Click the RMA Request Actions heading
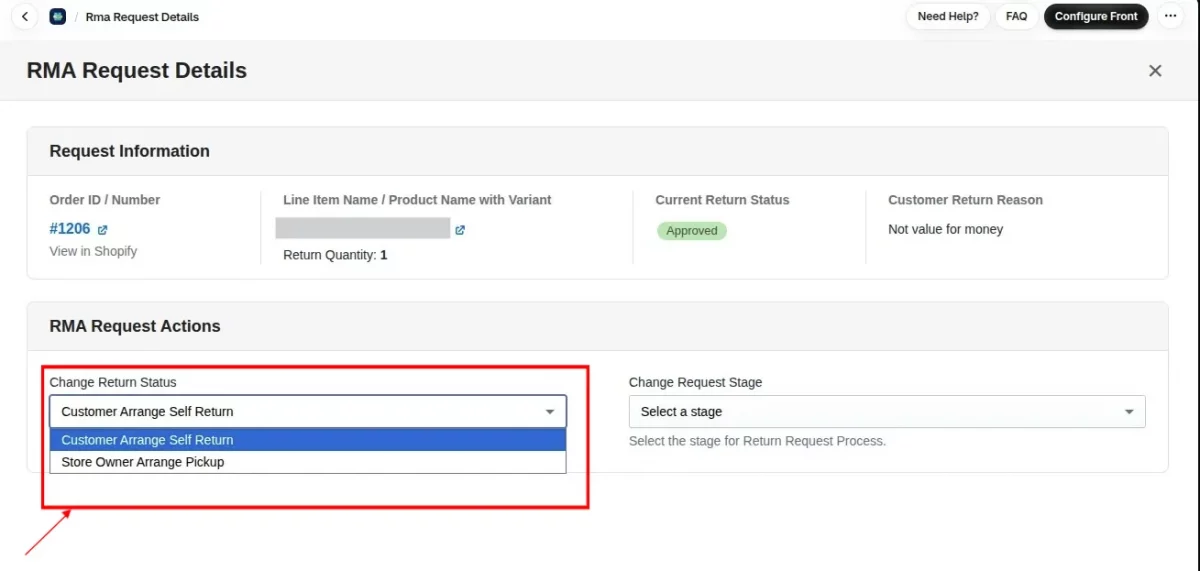The image size is (1200, 571). tap(135, 326)
